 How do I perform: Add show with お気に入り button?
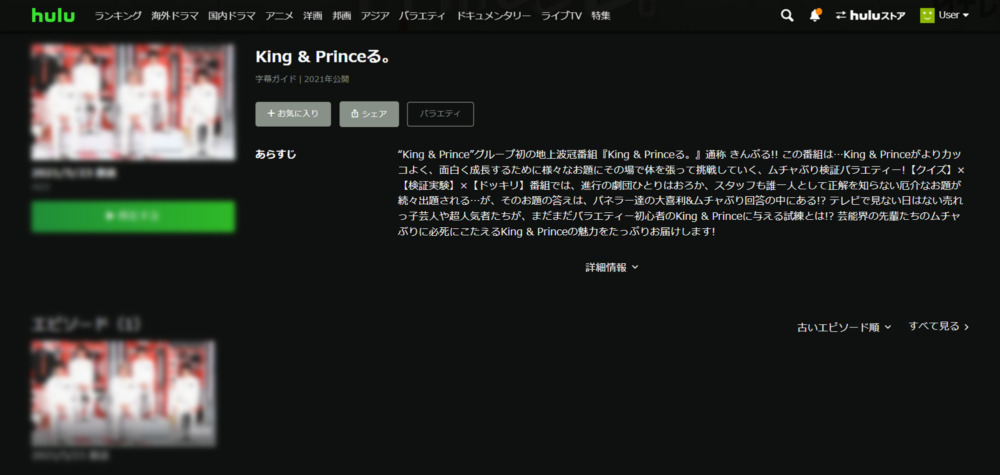click(x=293, y=113)
